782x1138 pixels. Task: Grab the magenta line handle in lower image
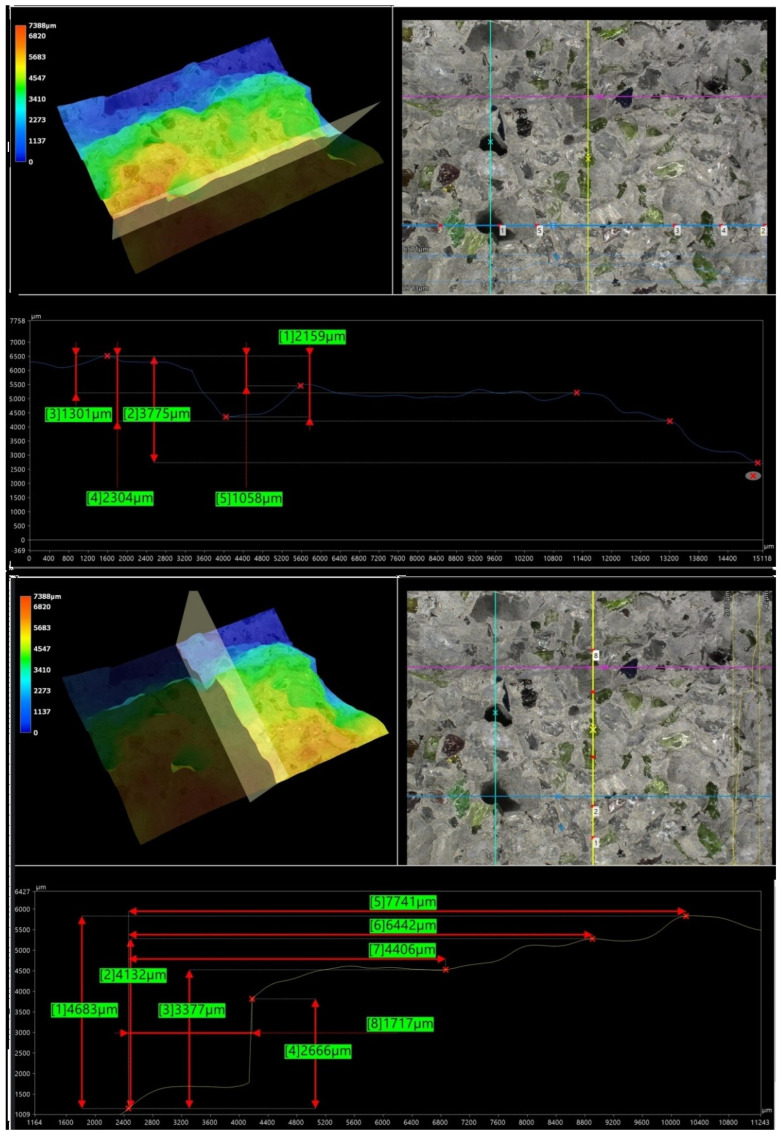coord(604,668)
